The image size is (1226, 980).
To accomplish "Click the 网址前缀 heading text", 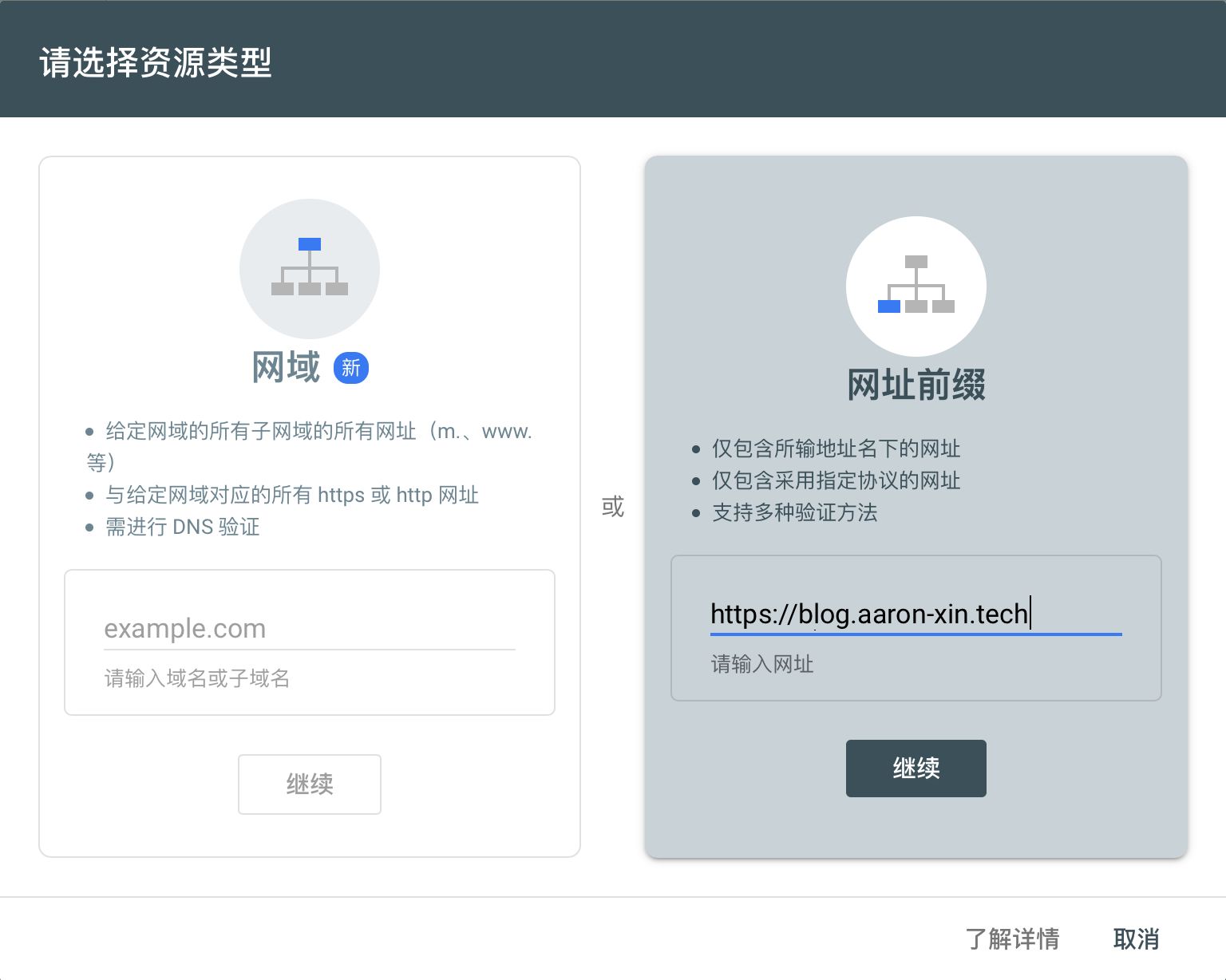I will point(916,384).
